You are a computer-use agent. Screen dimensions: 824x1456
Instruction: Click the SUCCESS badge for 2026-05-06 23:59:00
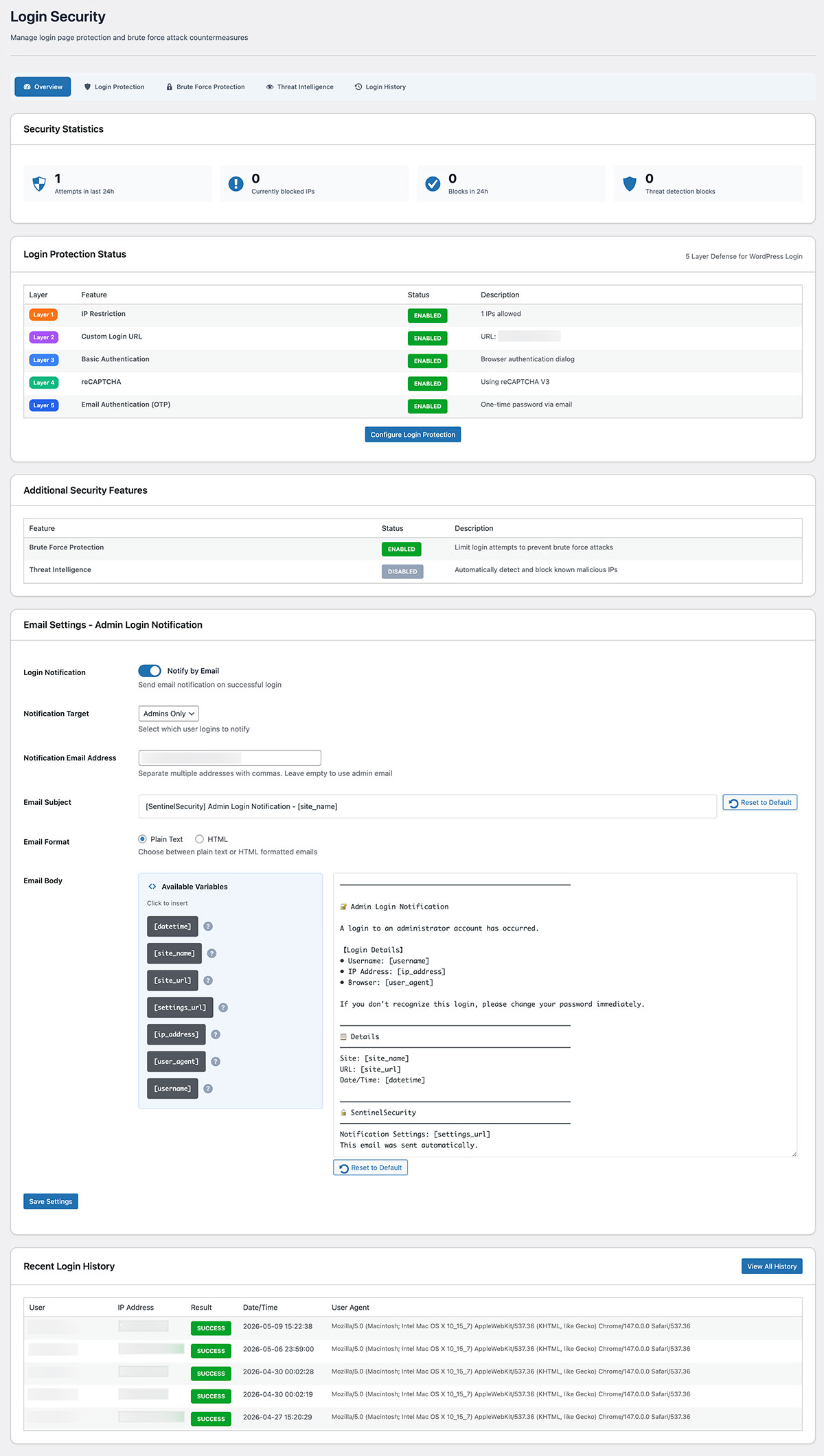(x=211, y=1351)
